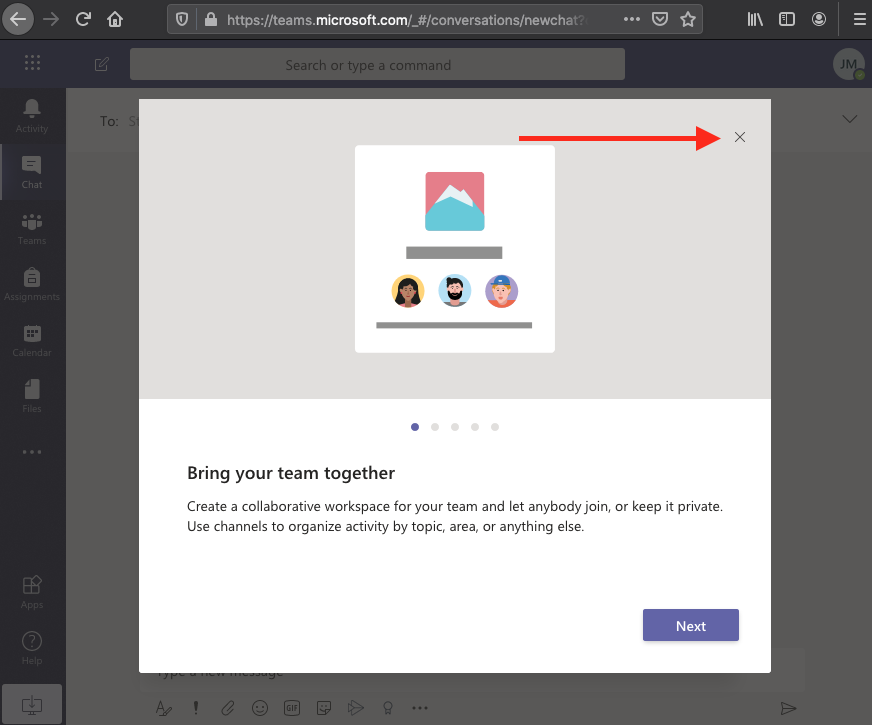Expand the chevron beside the To field
Screen dimensions: 872x725
pyautogui.click(x=850, y=119)
